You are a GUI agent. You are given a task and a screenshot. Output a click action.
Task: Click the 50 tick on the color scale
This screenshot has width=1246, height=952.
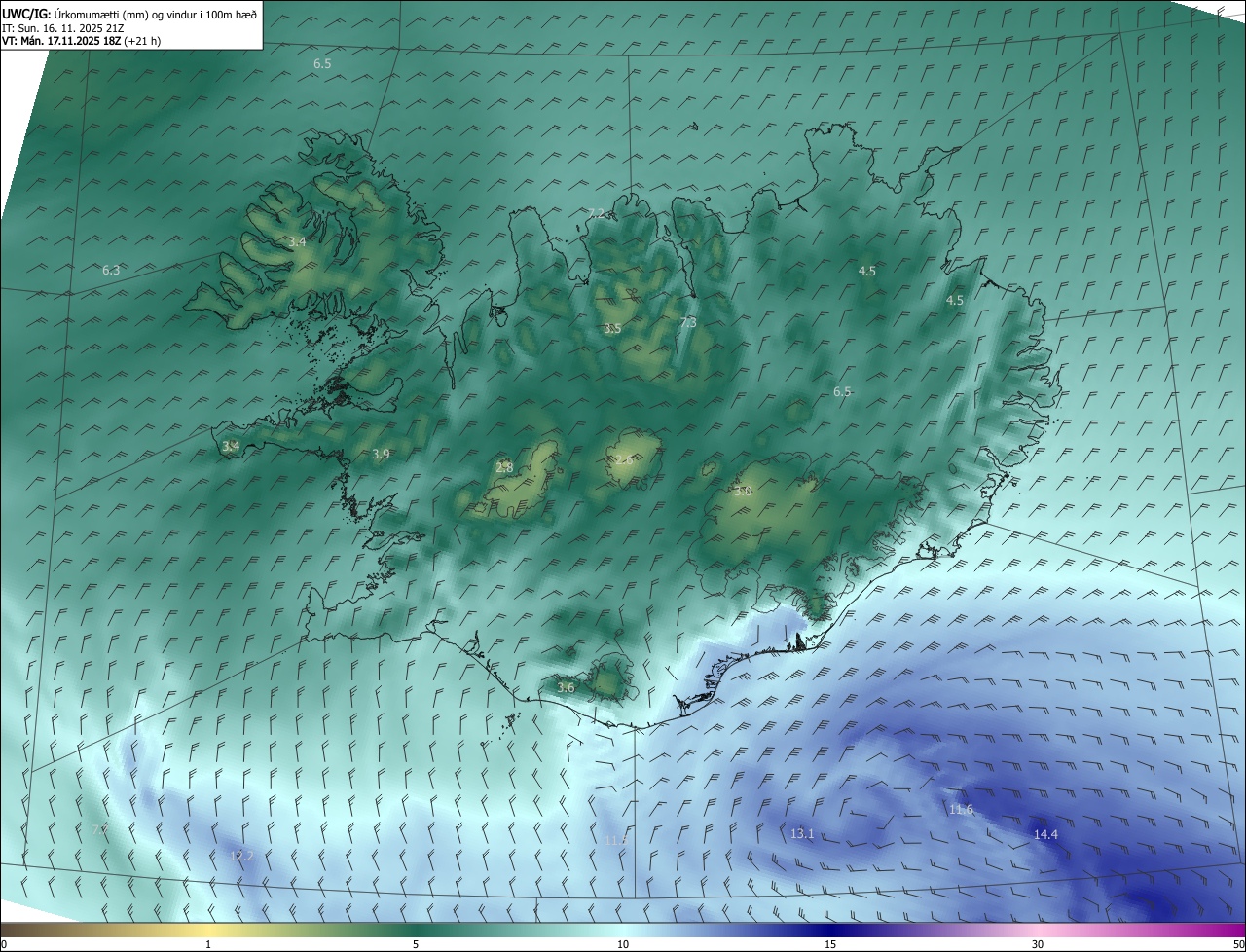tap(1238, 944)
